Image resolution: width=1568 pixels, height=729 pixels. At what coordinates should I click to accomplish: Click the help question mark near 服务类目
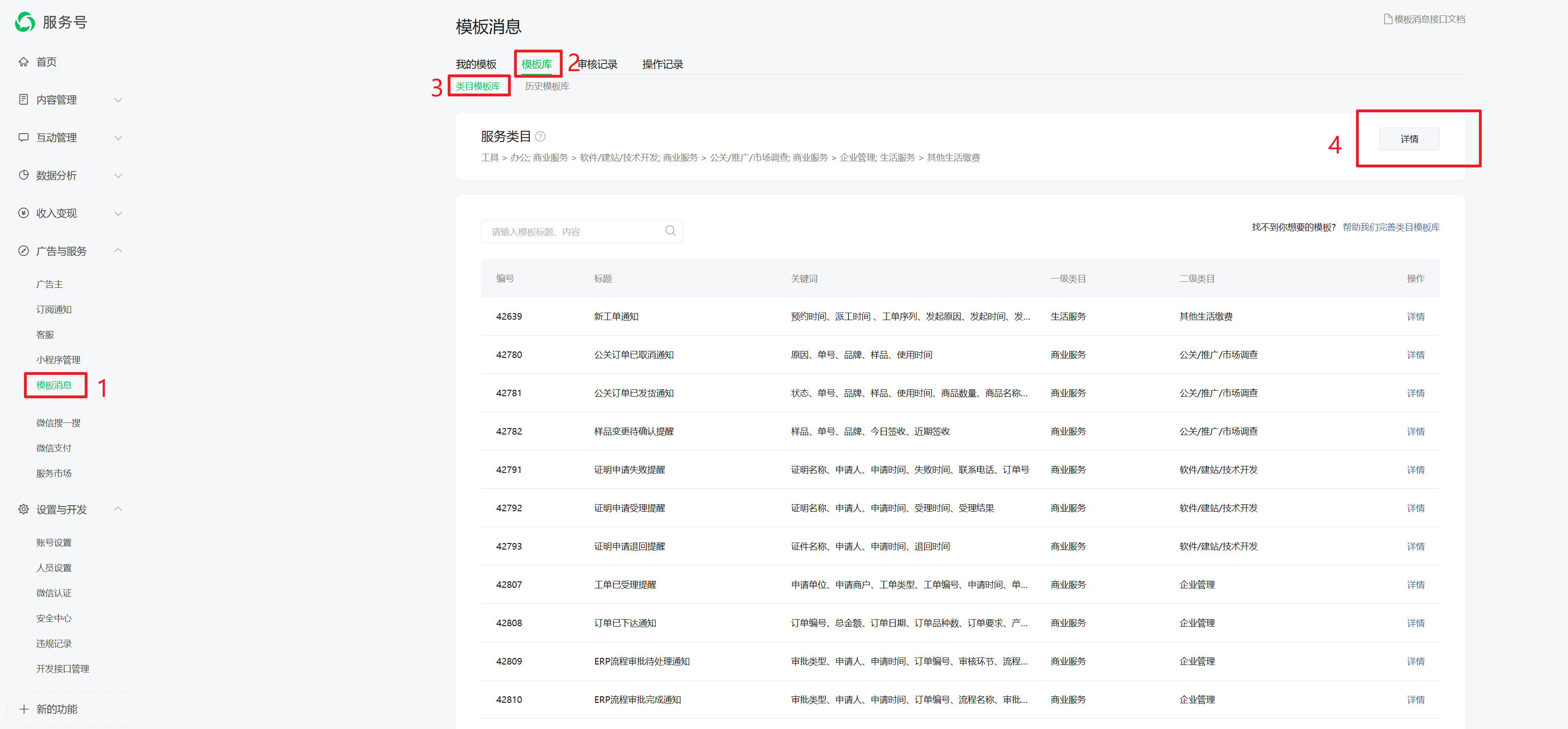pos(540,136)
